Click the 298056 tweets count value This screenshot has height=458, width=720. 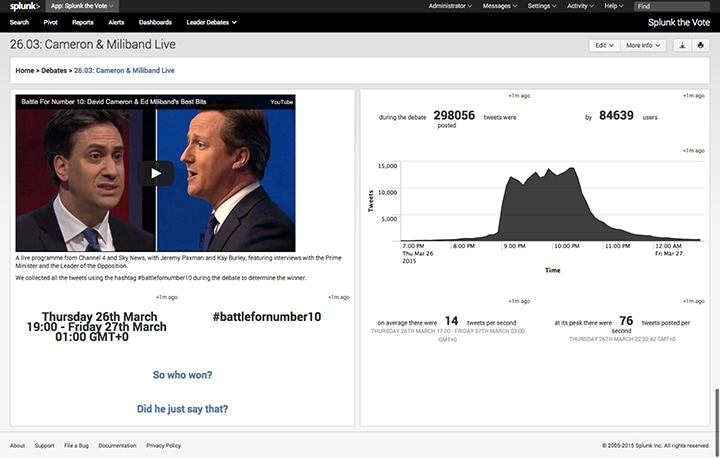coord(454,115)
